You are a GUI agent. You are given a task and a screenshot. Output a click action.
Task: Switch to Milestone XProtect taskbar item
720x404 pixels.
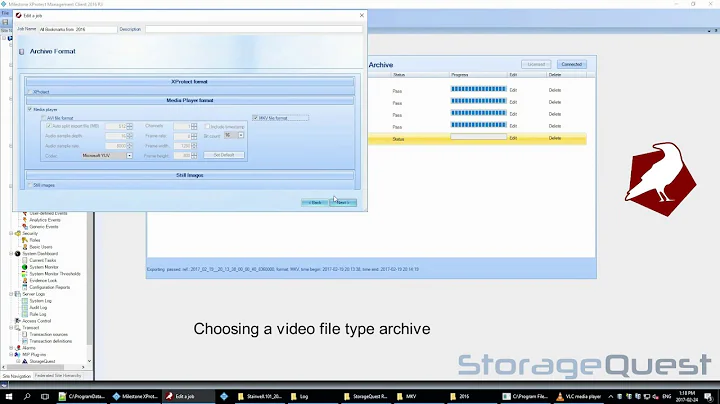[x=135, y=396]
